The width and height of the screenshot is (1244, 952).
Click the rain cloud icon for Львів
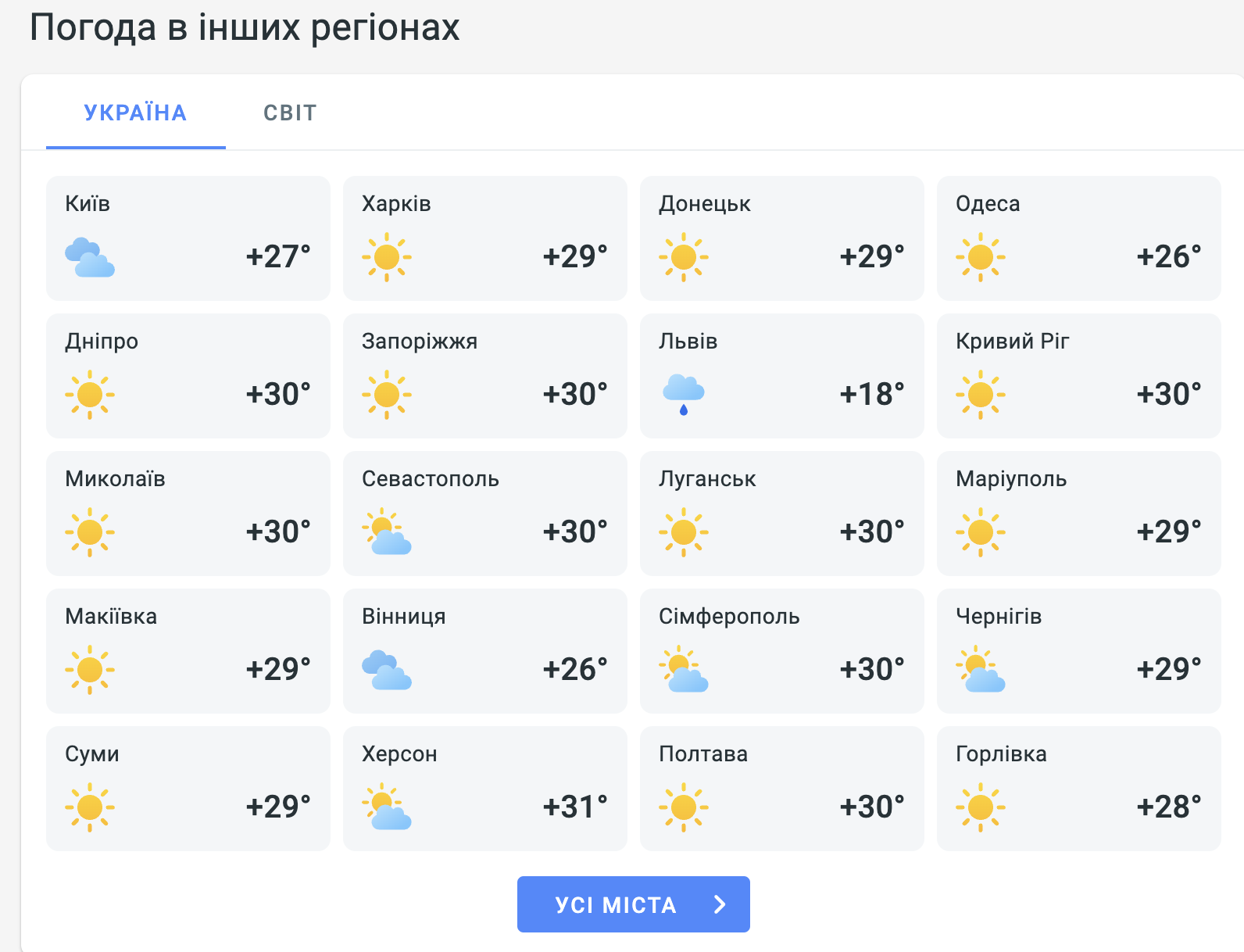pos(684,395)
